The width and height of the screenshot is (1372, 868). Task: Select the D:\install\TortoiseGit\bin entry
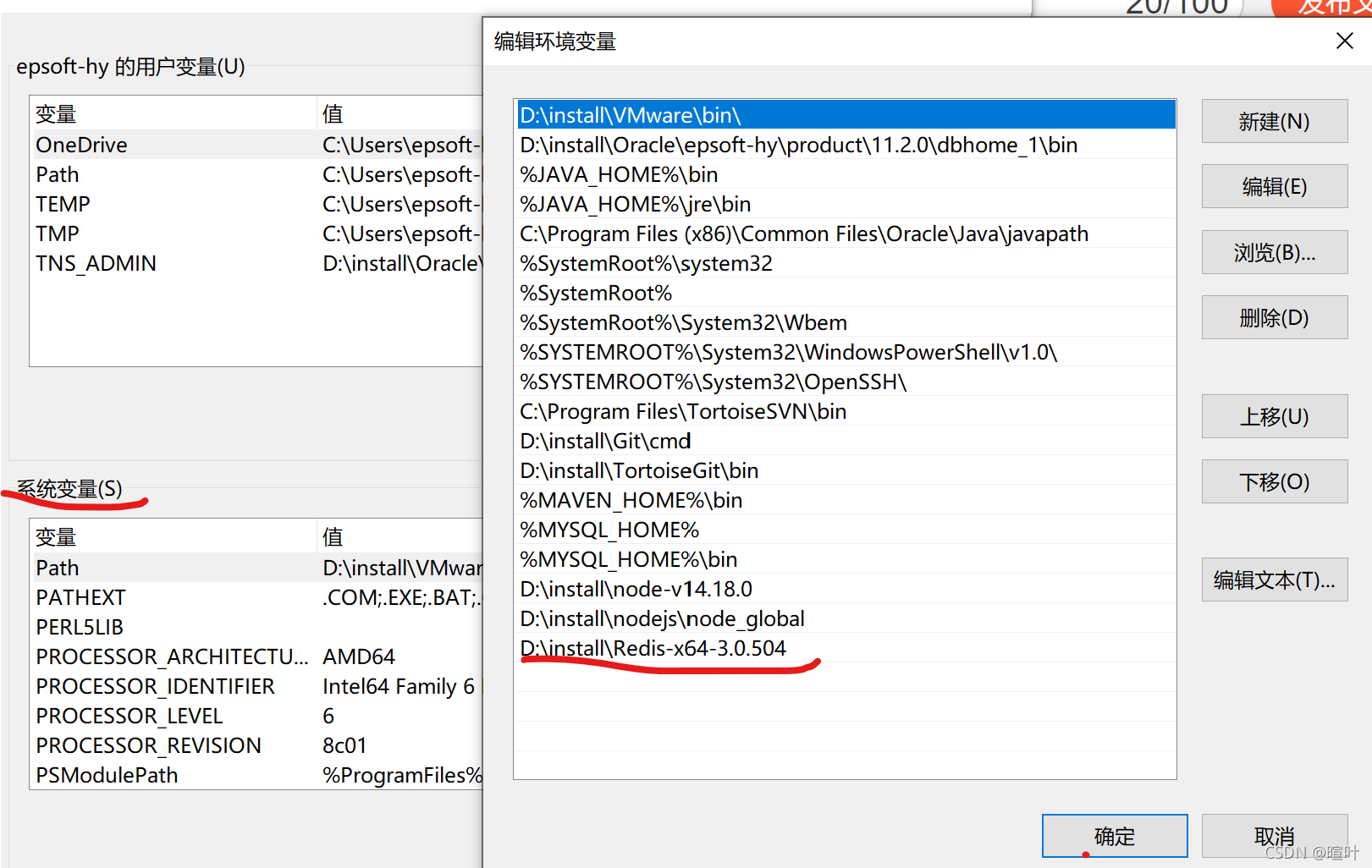(x=846, y=470)
